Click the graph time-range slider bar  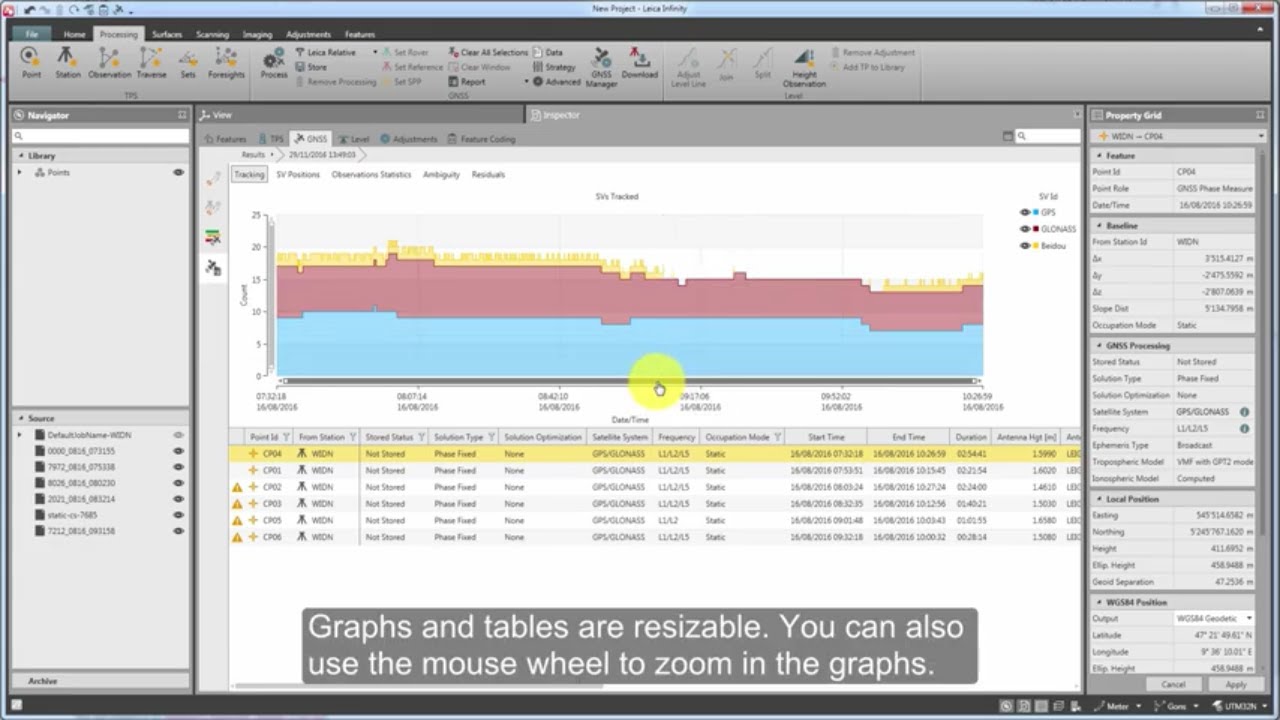pos(630,381)
